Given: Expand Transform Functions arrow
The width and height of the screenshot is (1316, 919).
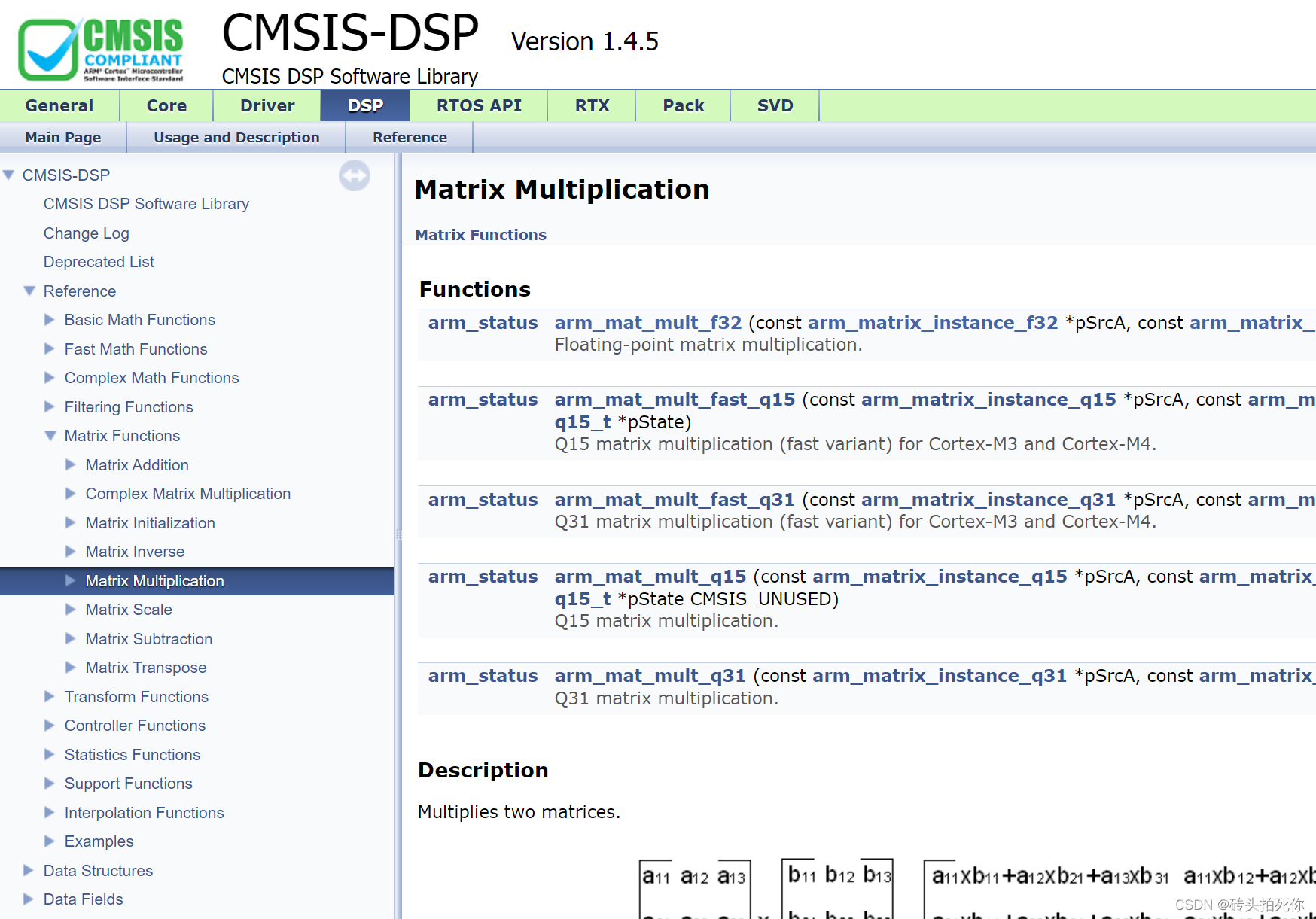Looking at the screenshot, I should pos(50,696).
